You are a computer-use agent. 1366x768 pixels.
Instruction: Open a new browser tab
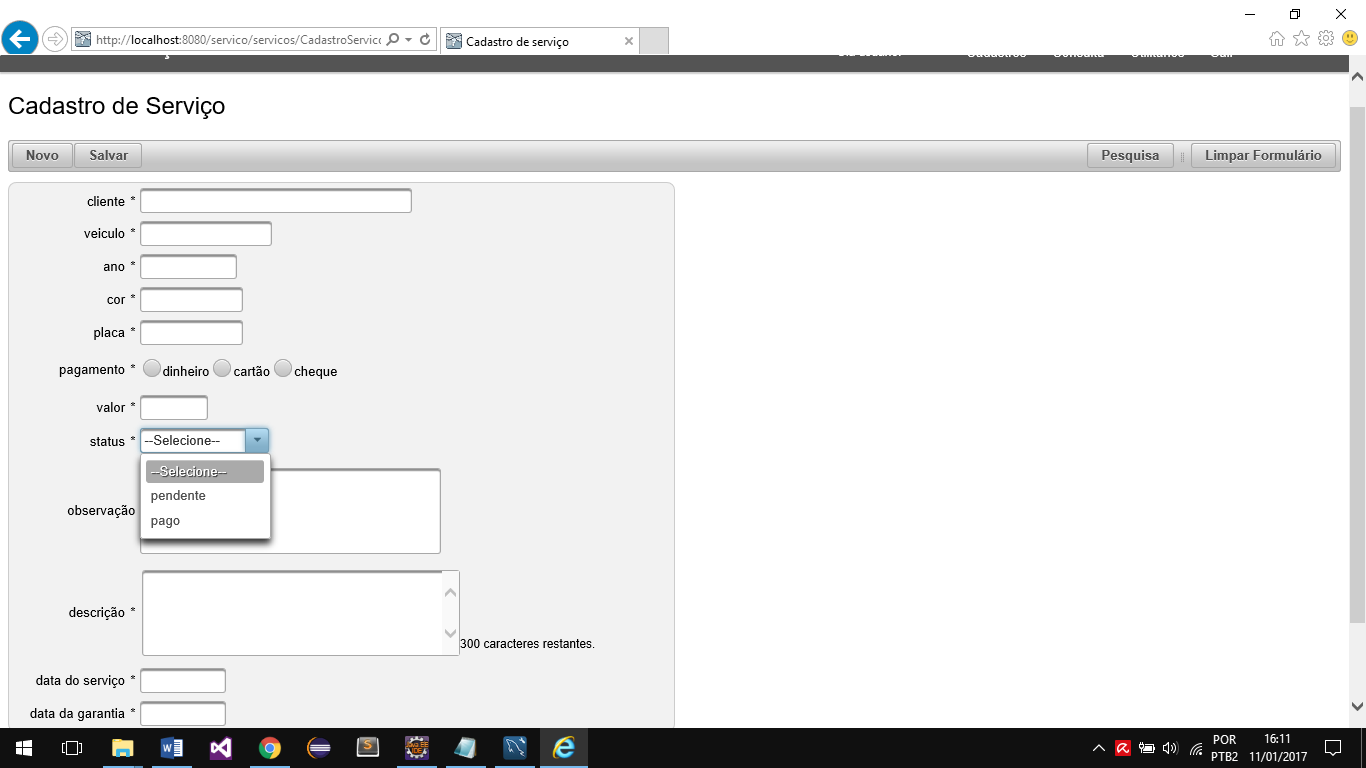654,41
